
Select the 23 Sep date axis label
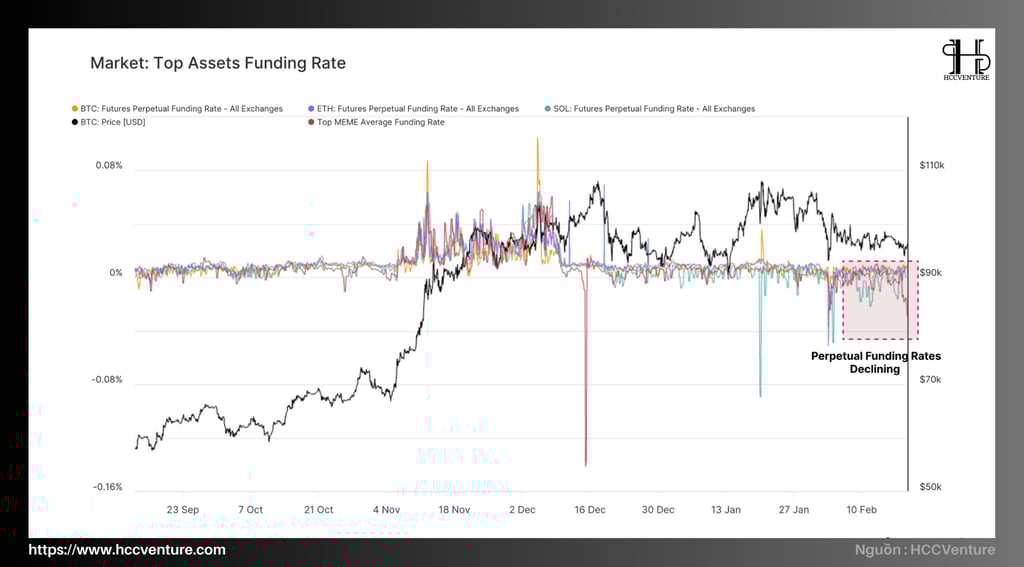tap(183, 510)
